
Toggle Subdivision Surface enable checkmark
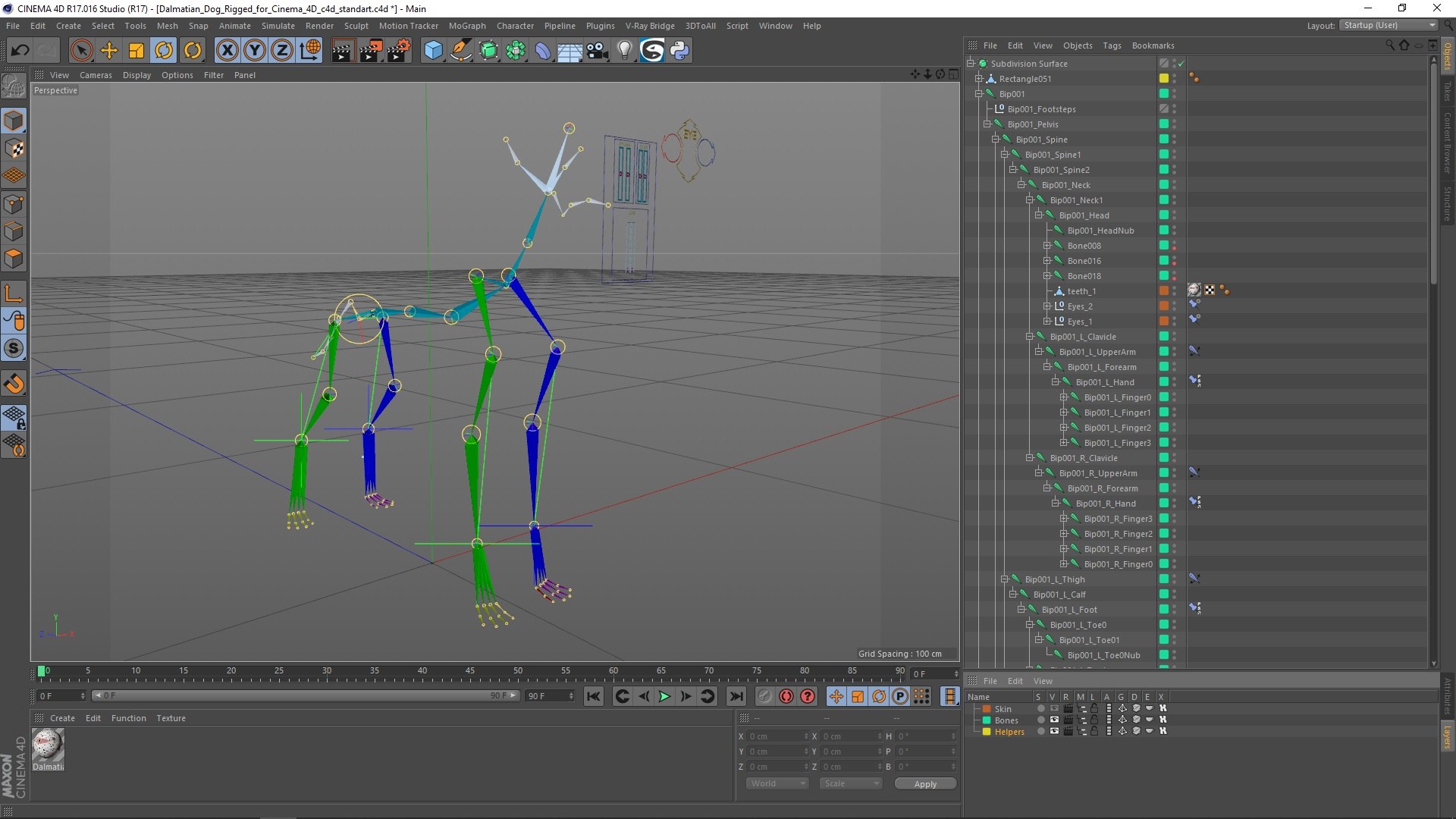click(1181, 64)
